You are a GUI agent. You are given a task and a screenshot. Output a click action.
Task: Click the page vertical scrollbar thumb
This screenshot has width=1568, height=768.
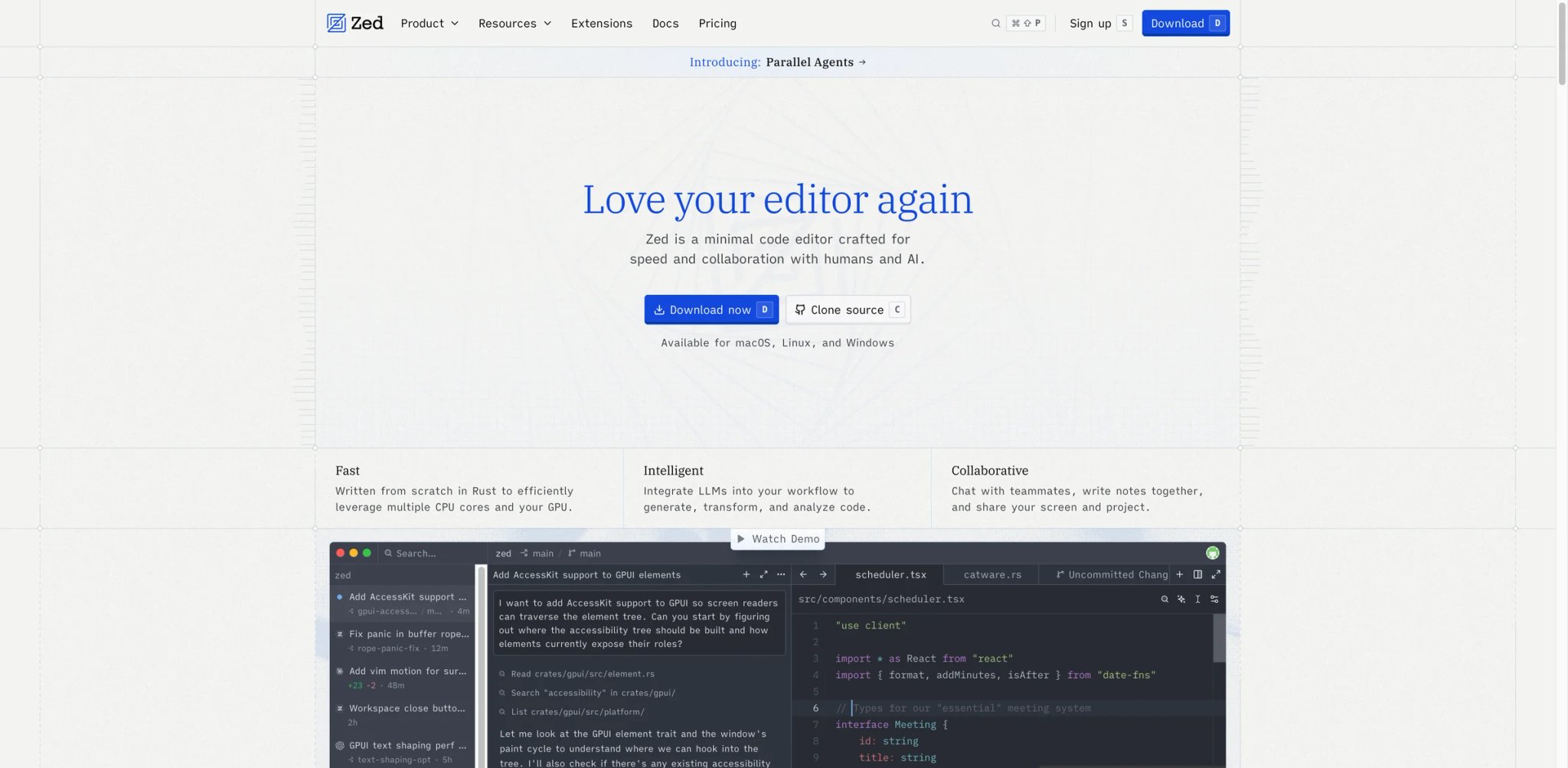point(1562,44)
